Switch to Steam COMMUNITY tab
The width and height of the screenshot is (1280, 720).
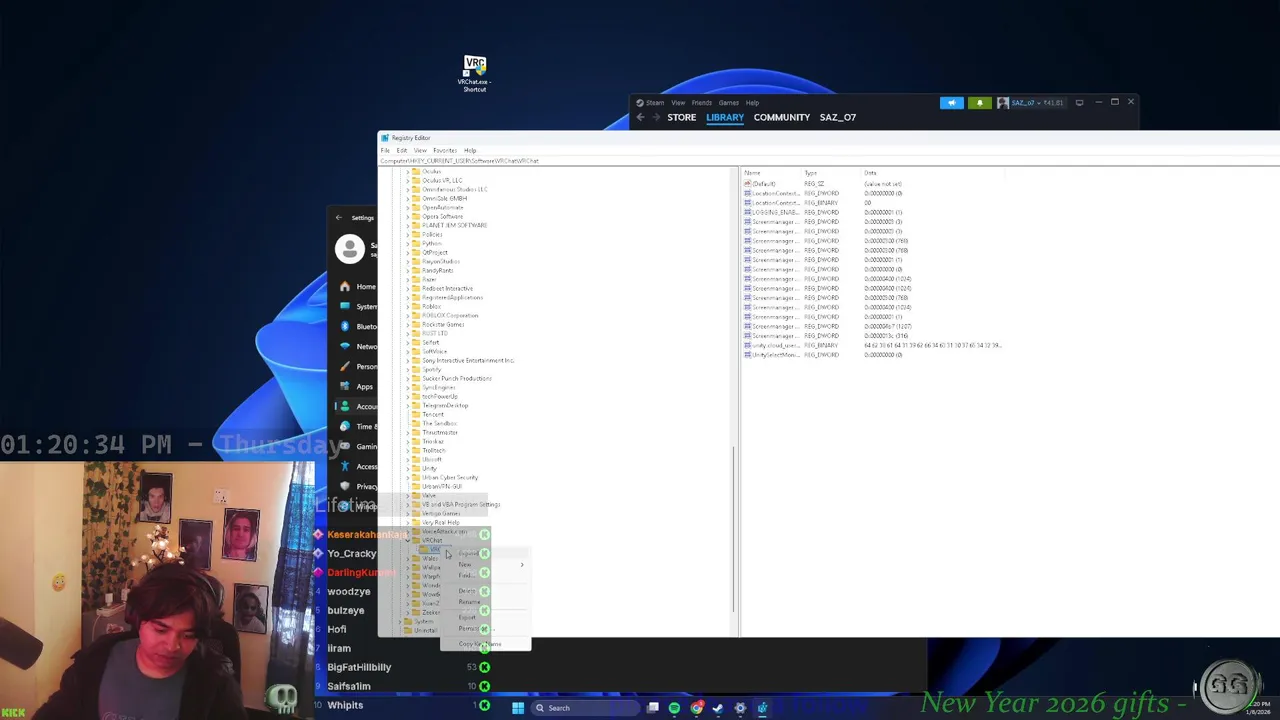[x=782, y=117]
